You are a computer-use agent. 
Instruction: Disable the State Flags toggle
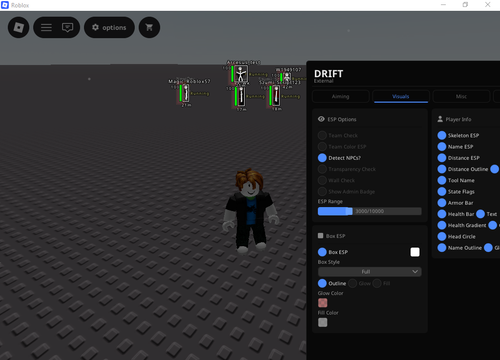pyautogui.click(x=442, y=192)
